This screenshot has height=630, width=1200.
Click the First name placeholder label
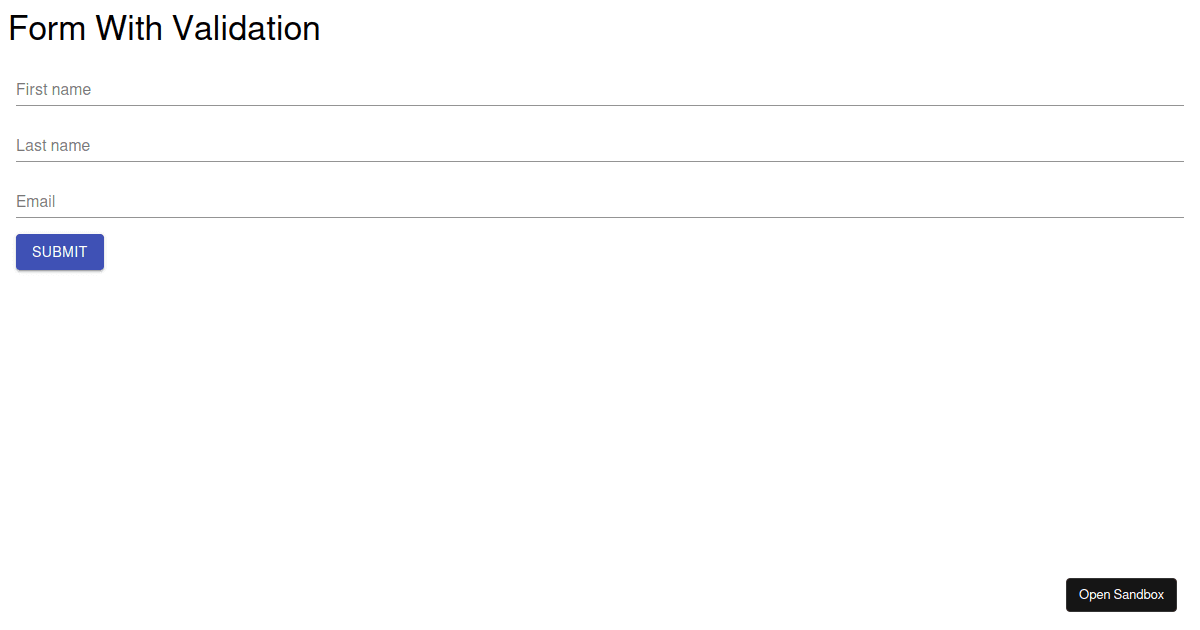[53, 89]
